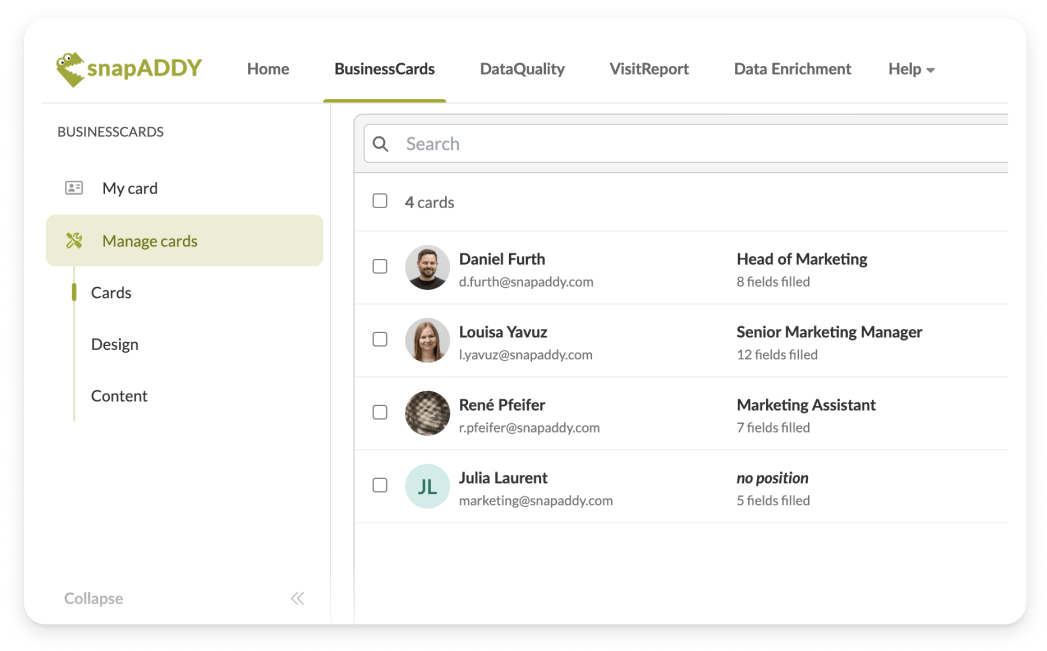This screenshot has width=1047, height=651.
Task: Open the DataQuality tab
Action: point(522,69)
